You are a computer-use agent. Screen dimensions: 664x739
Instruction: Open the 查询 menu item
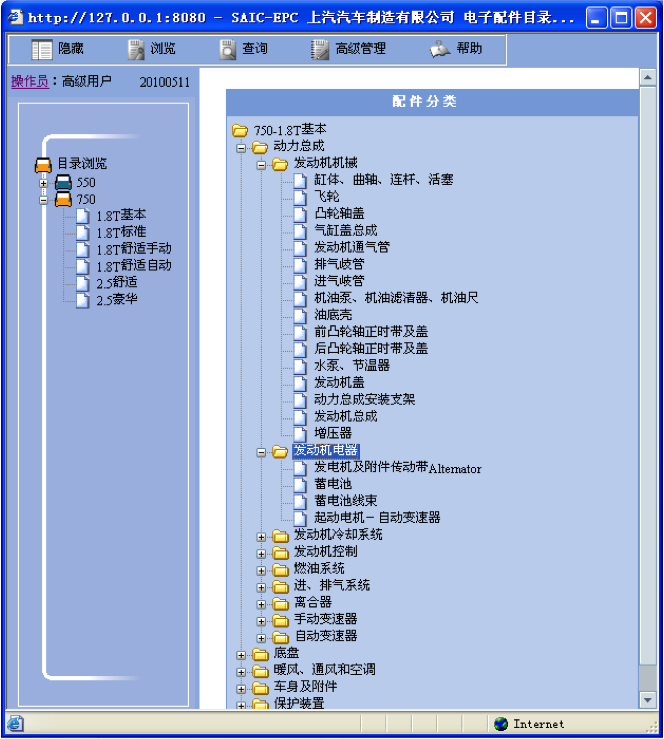254,49
